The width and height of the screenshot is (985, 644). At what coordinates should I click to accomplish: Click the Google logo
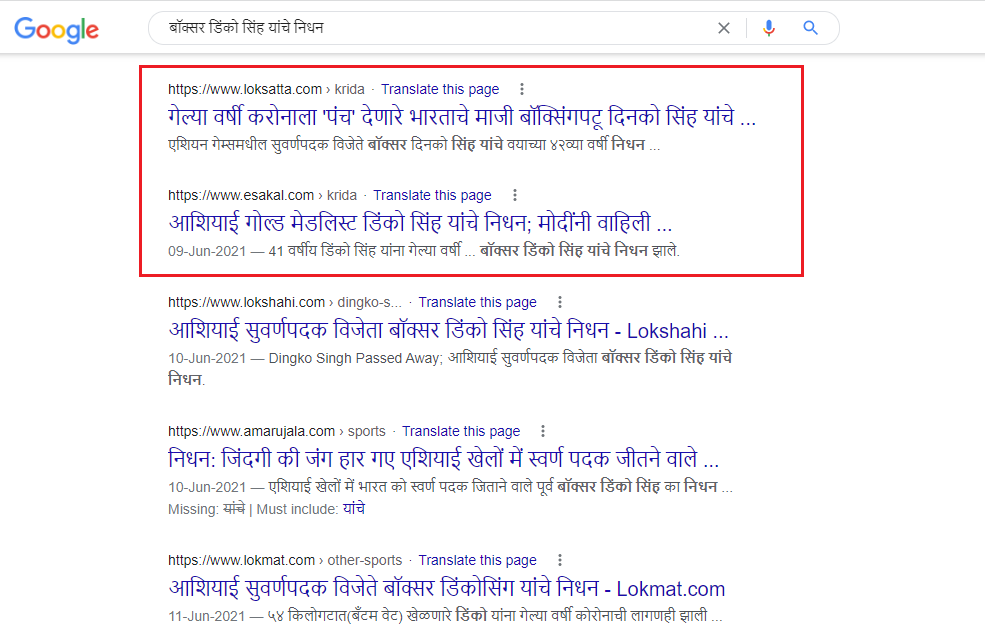56,29
